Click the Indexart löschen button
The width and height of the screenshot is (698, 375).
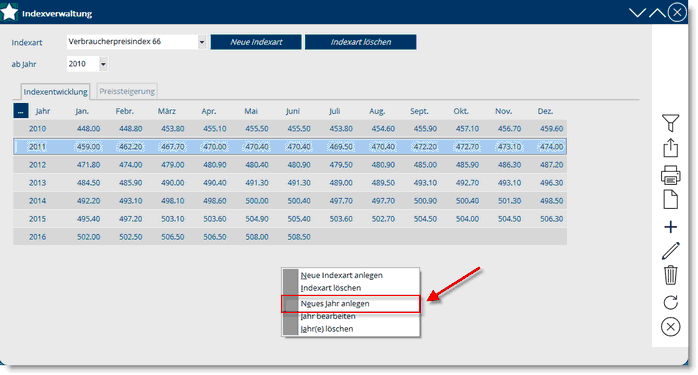[361, 42]
